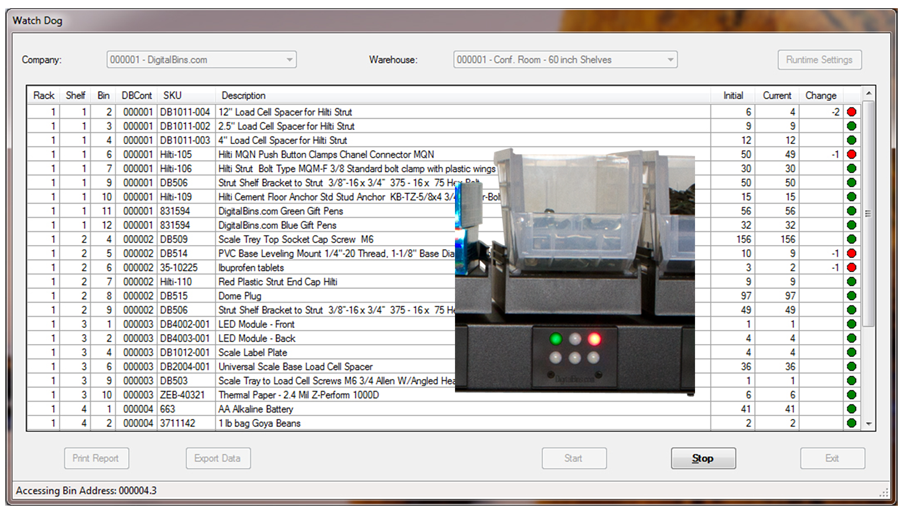The width and height of the screenshot is (900, 511).
Task: Click SKU cell 'DB4002-001'
Action: pos(185,324)
